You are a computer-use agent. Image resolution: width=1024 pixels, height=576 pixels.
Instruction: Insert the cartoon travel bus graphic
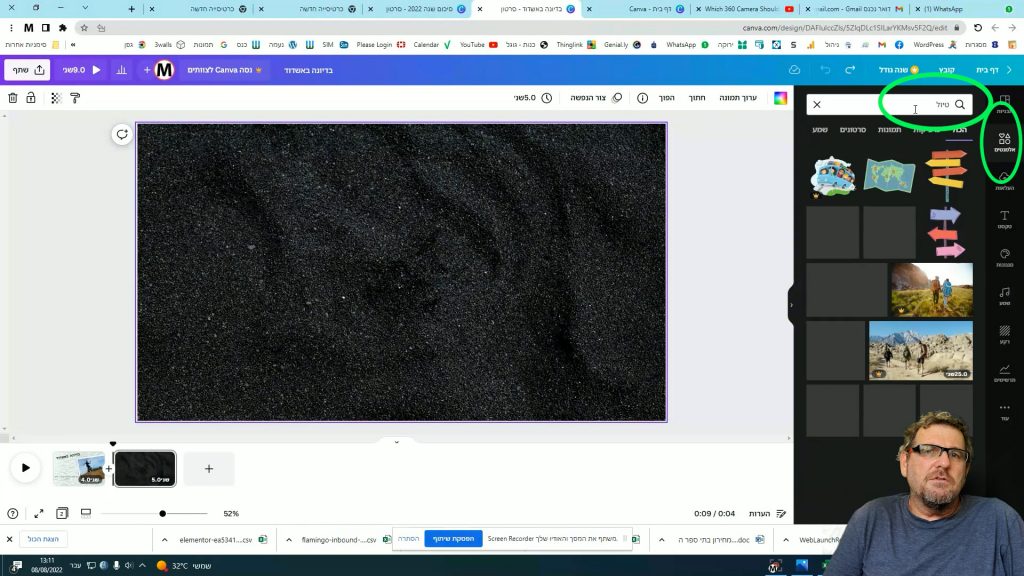[833, 176]
